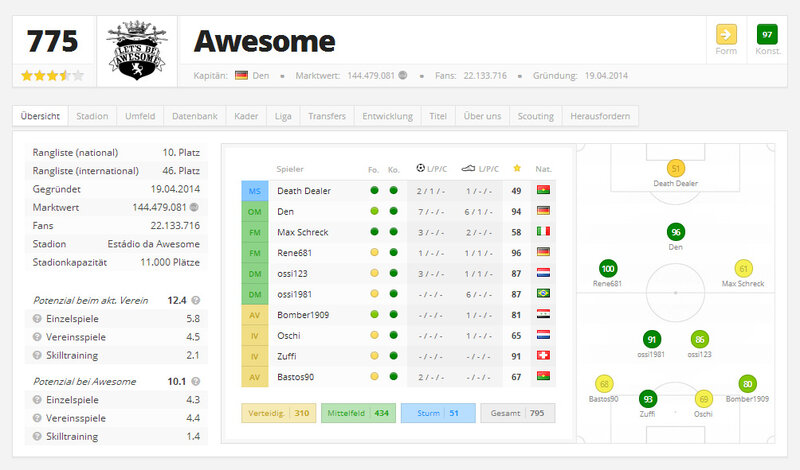The height and width of the screenshot is (470, 800).
Task: Click the Gesamt 795 summary box
Action: point(518,413)
